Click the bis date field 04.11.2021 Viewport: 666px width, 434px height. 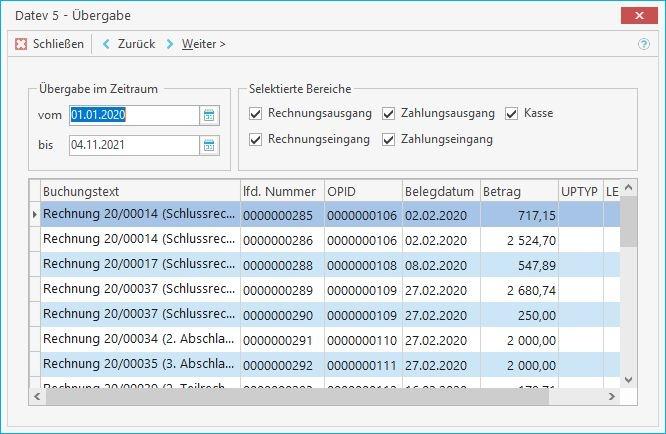(x=134, y=145)
